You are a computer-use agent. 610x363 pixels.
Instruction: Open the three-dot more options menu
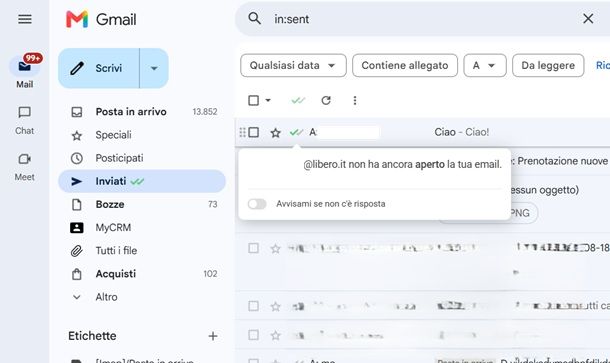pos(355,100)
